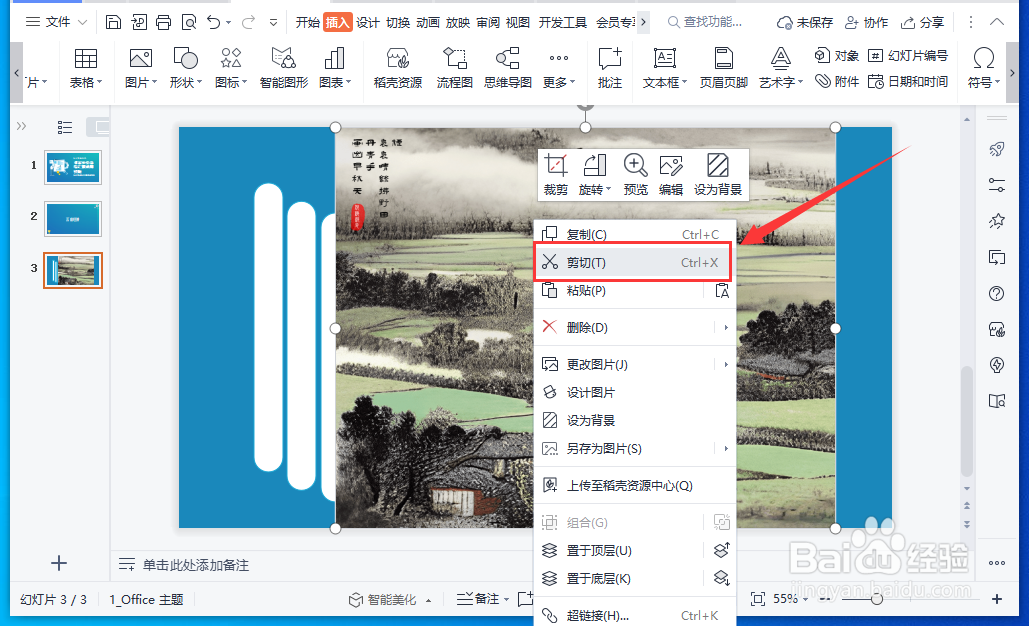Click the star icon in right sidebar
Viewport: 1029px width, 626px height.
(996, 221)
